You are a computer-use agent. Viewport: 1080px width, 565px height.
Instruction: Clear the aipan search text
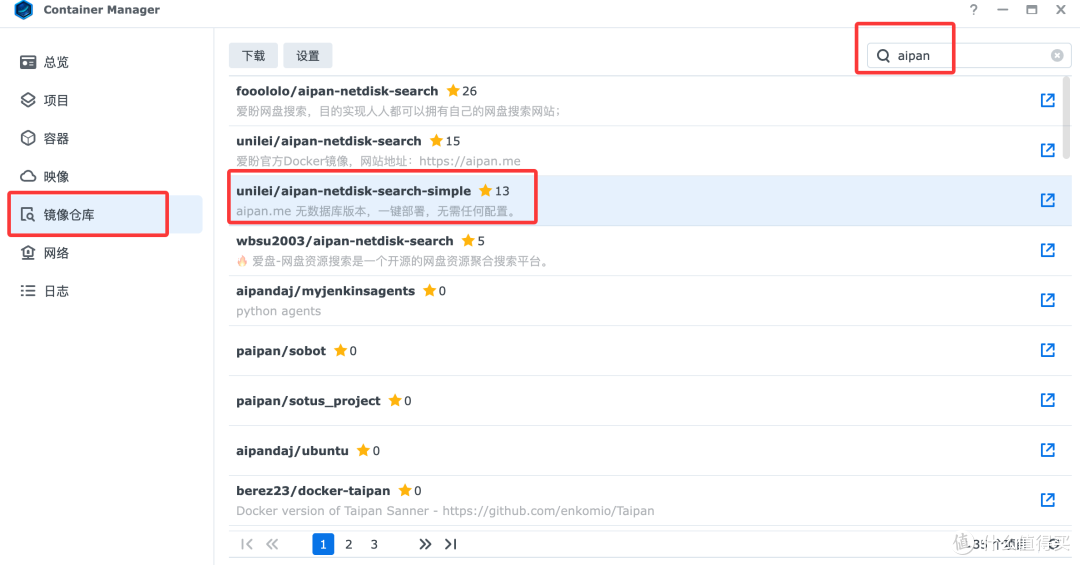coord(1057,55)
